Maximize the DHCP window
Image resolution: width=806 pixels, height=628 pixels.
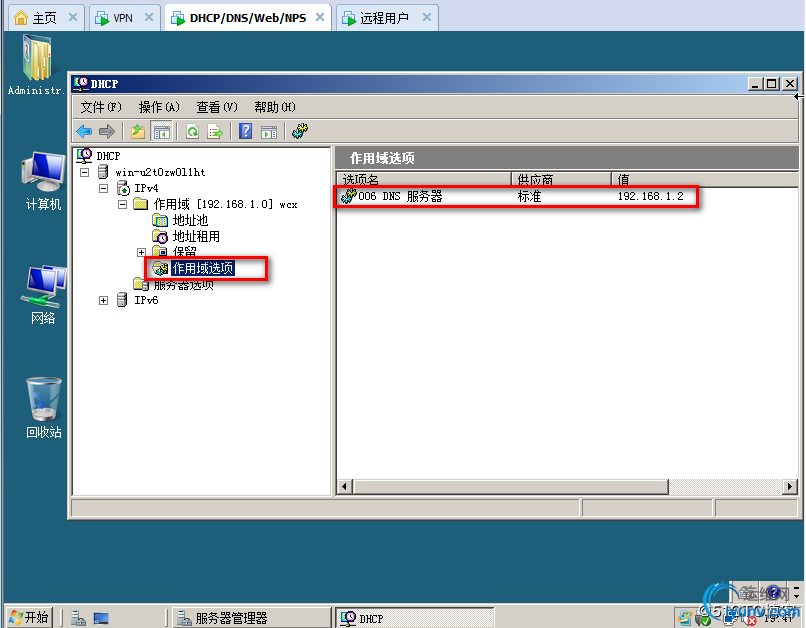click(x=772, y=84)
